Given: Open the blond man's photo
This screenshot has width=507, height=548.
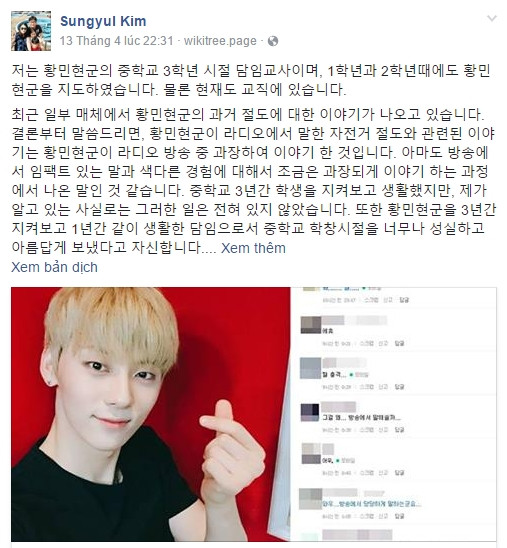Looking at the screenshot, I should pyautogui.click(x=151, y=414).
